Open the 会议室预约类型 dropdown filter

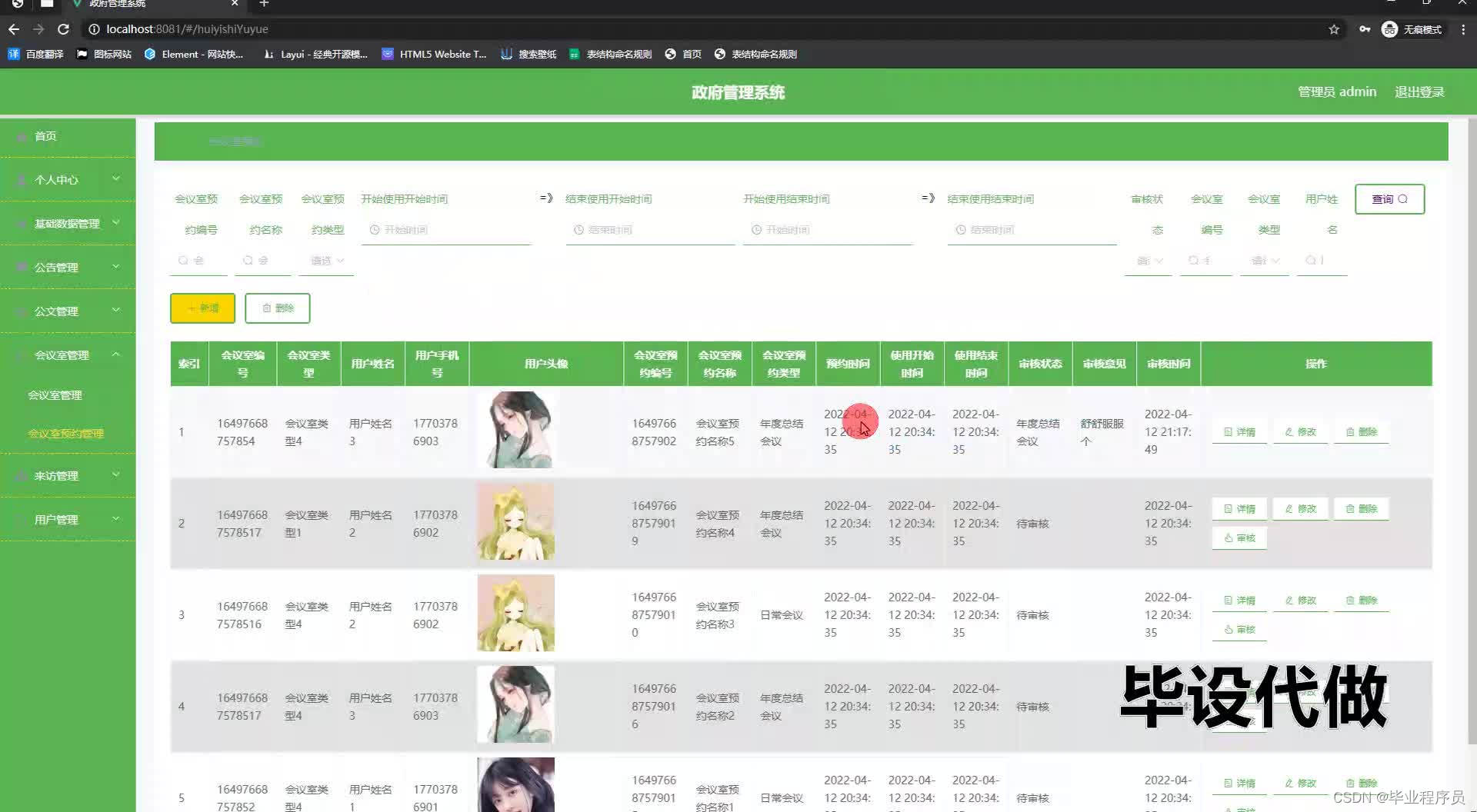pyautogui.click(x=326, y=261)
